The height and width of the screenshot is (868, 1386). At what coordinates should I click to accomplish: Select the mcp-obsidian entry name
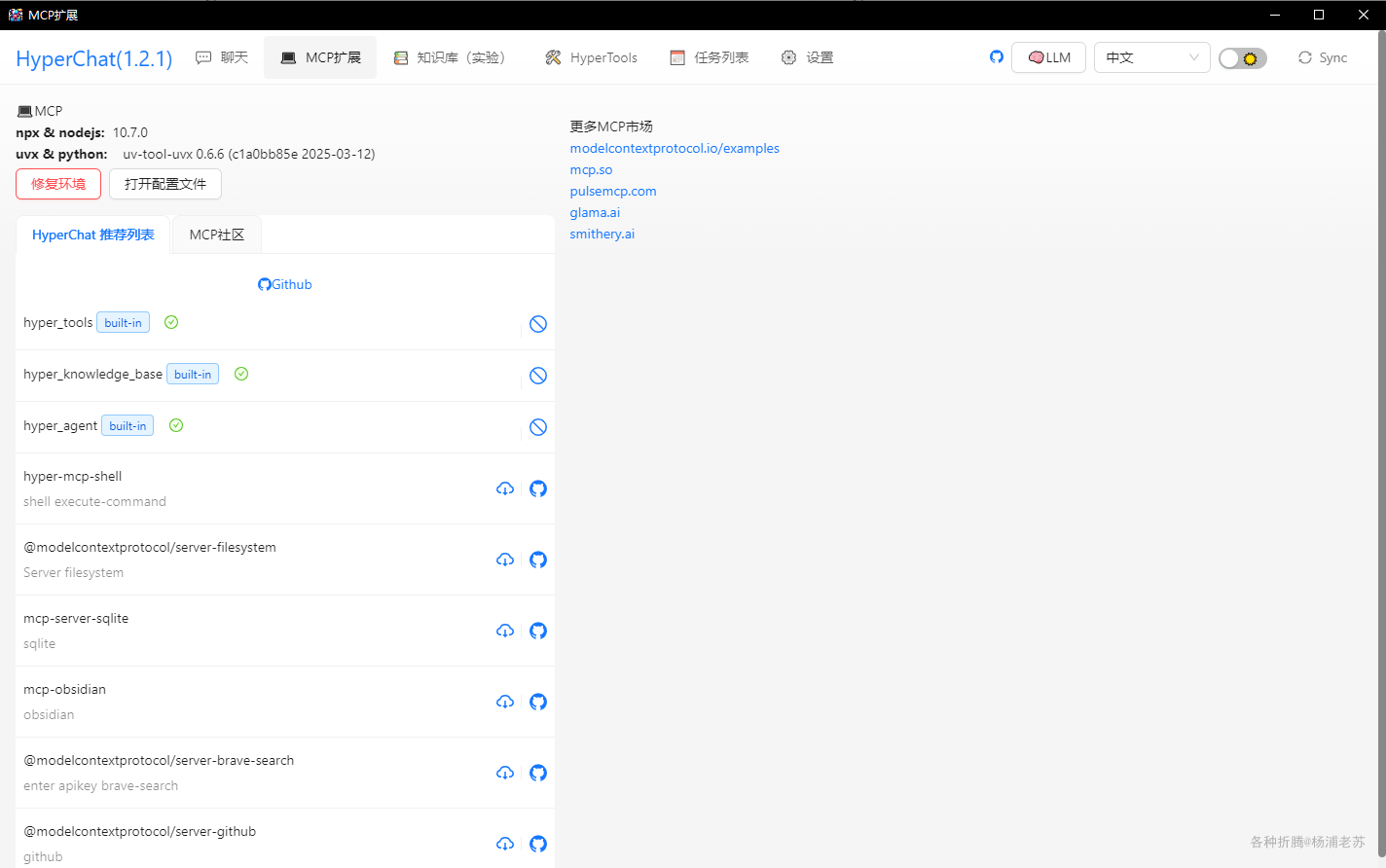64,689
